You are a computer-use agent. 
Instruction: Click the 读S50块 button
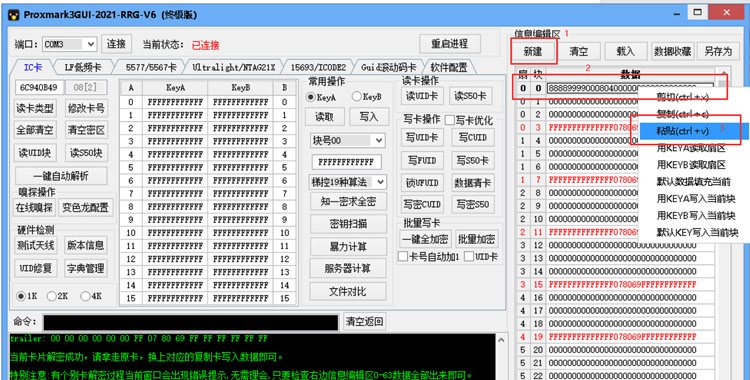pos(86,153)
